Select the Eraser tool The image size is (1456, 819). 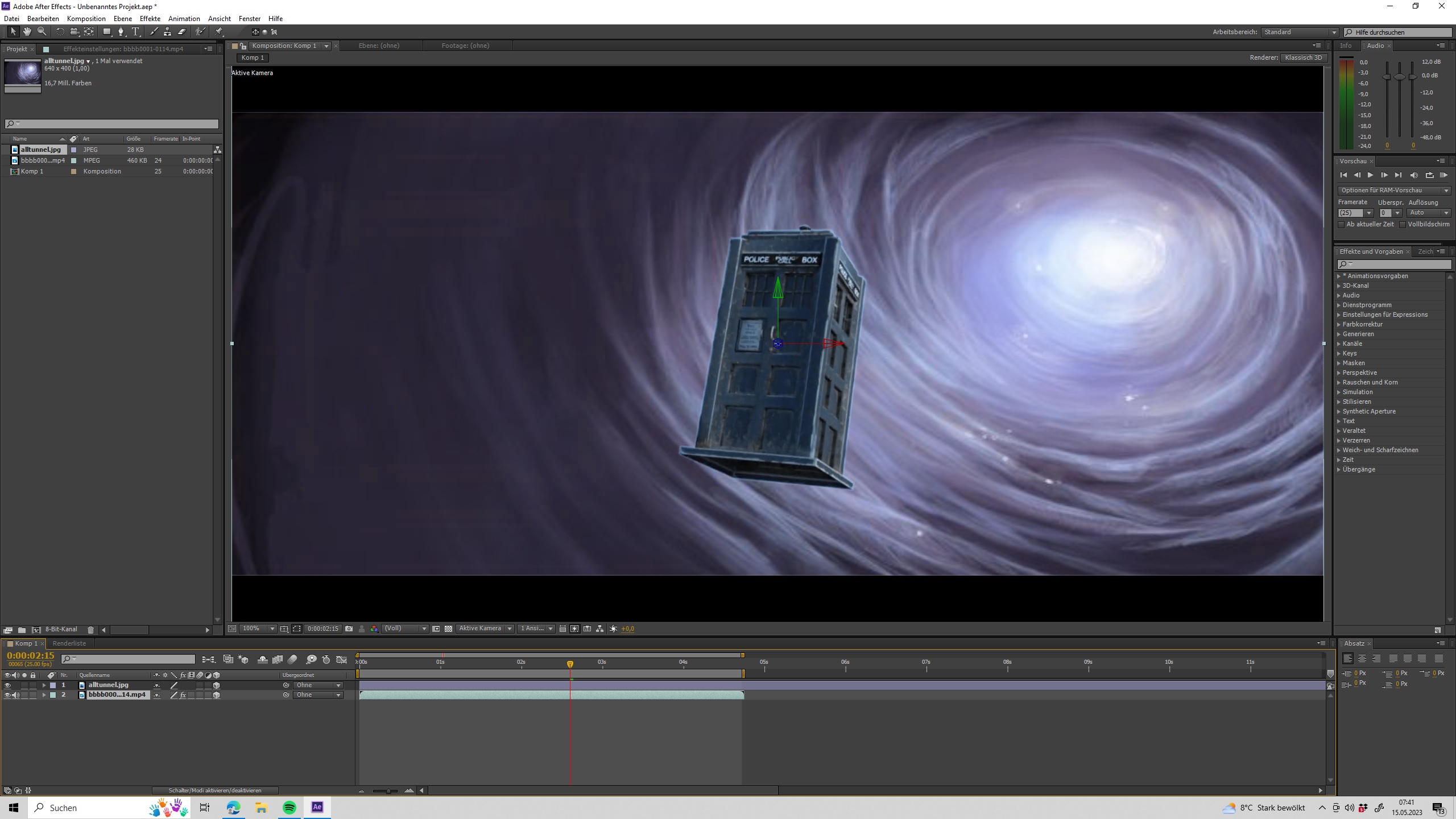[x=182, y=32]
